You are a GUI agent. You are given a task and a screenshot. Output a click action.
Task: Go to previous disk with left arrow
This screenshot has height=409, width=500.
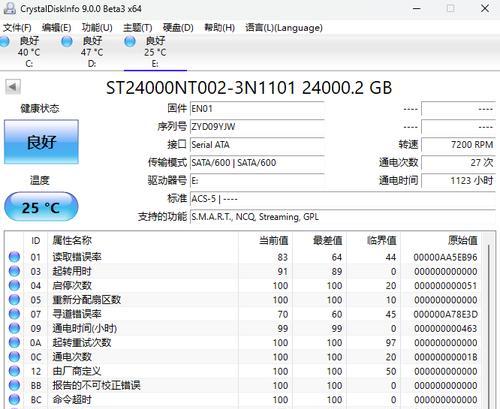13,87
